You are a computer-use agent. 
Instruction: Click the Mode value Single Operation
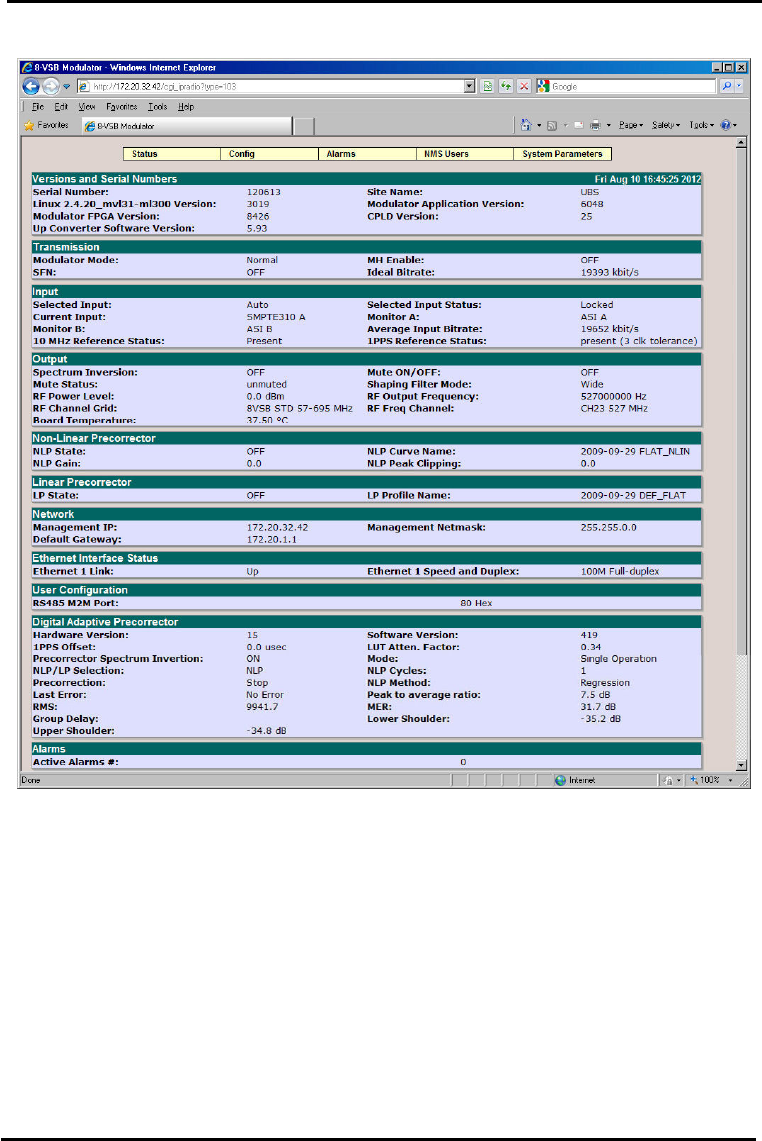(619, 659)
